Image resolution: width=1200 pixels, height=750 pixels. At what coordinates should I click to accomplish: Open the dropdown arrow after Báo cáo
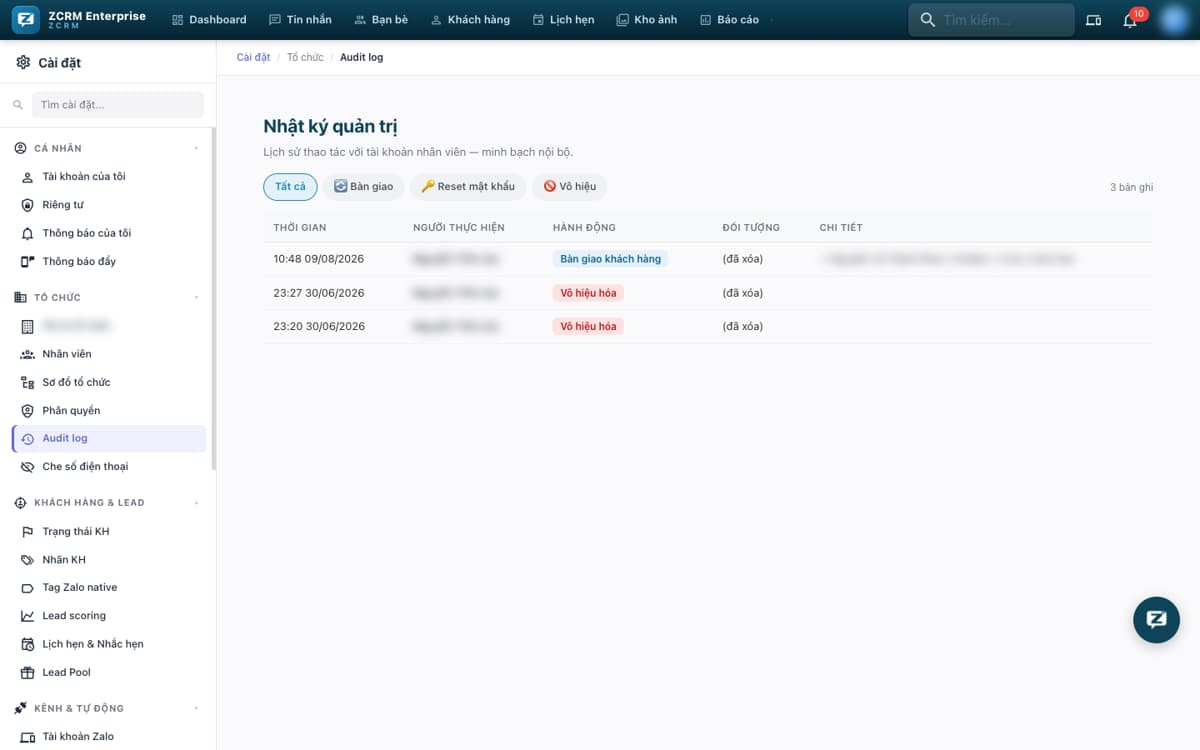pos(772,20)
